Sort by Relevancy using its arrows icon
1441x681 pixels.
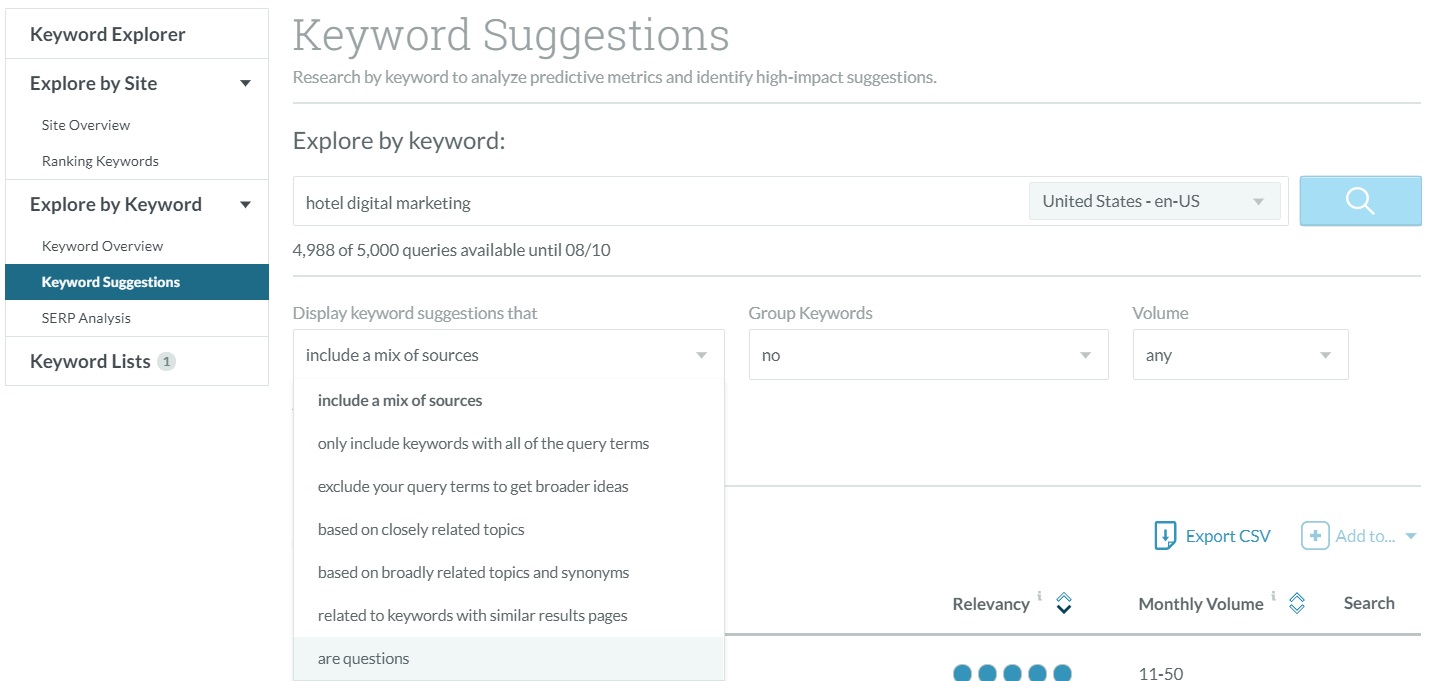tap(1064, 603)
